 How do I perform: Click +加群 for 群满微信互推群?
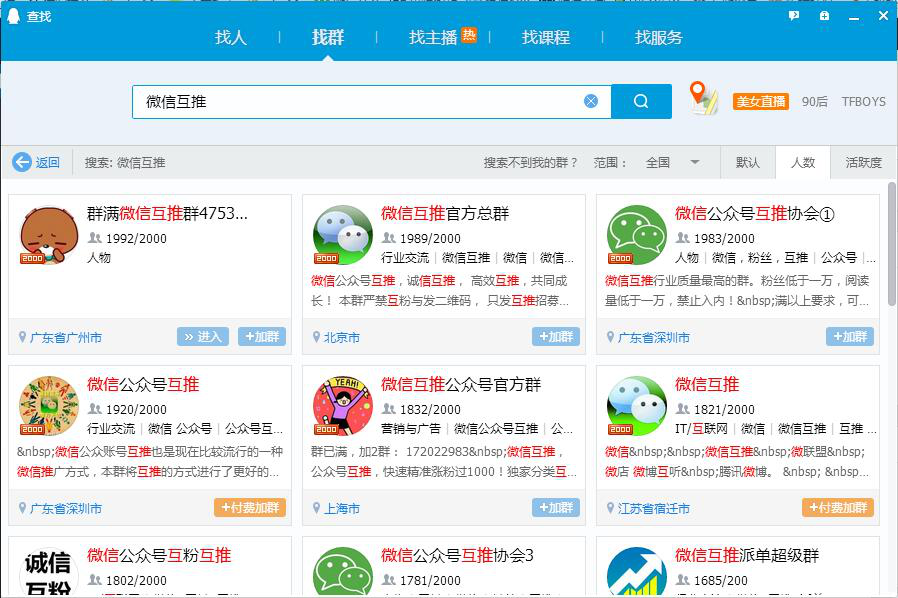coord(262,337)
